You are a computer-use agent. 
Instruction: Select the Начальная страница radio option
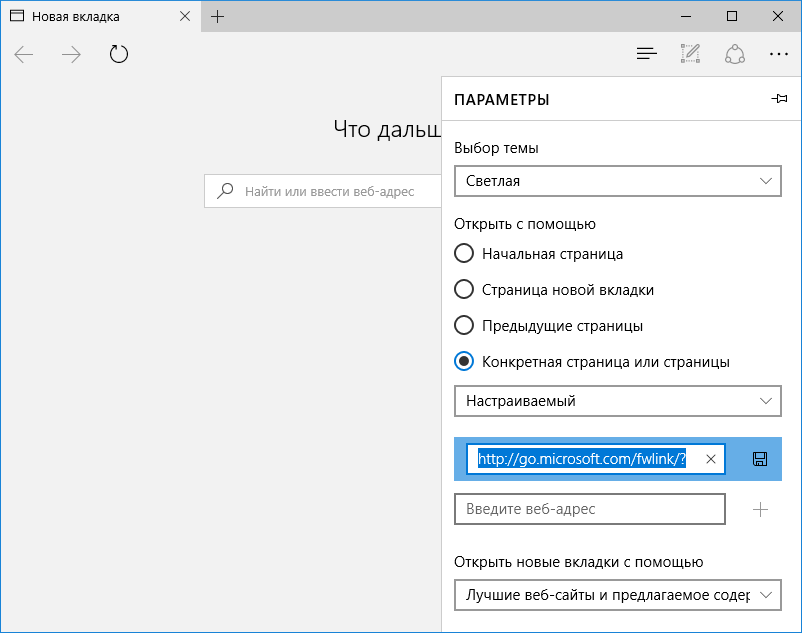(539, 254)
